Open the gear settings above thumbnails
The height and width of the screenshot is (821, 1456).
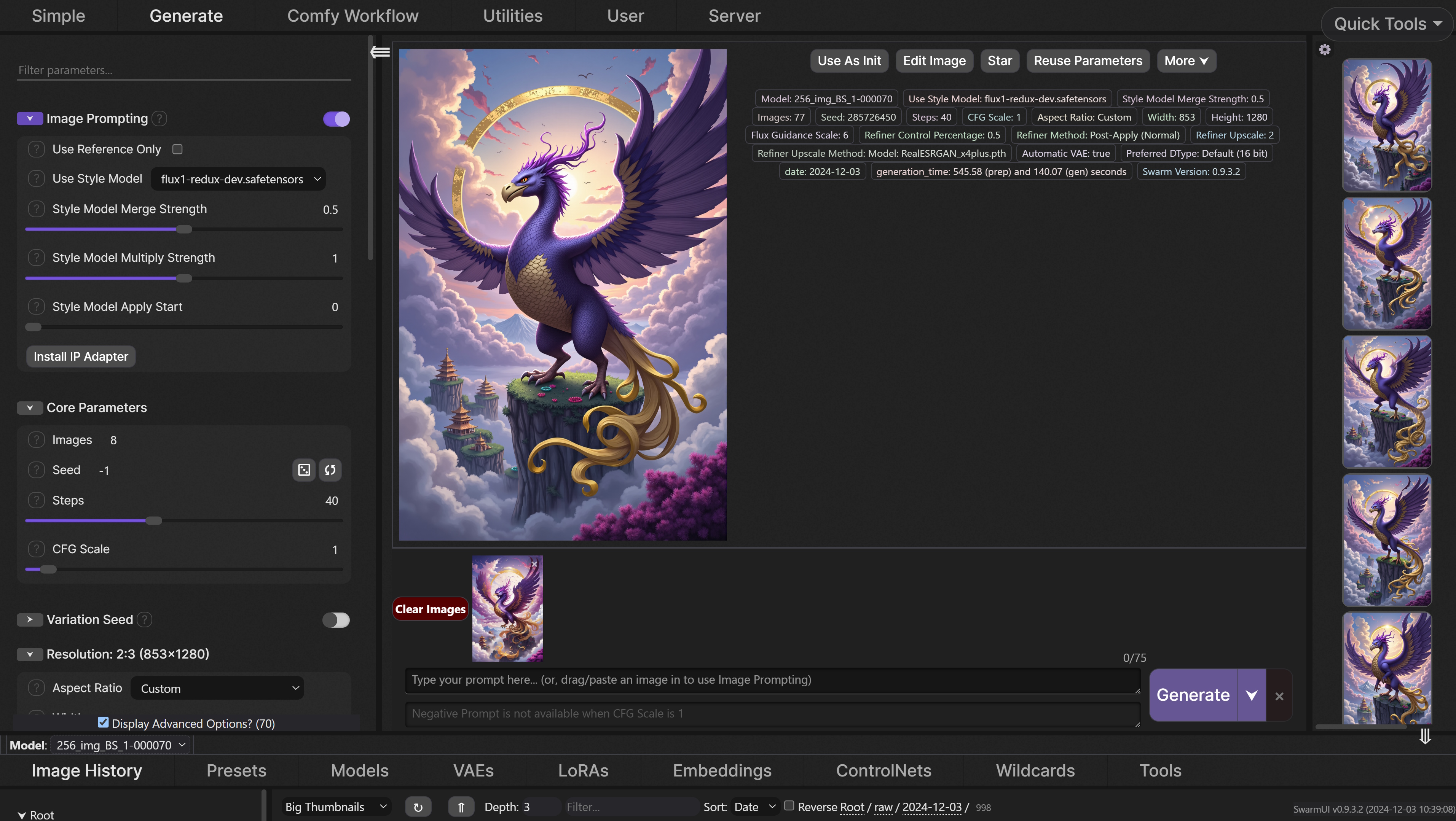[x=1325, y=50]
